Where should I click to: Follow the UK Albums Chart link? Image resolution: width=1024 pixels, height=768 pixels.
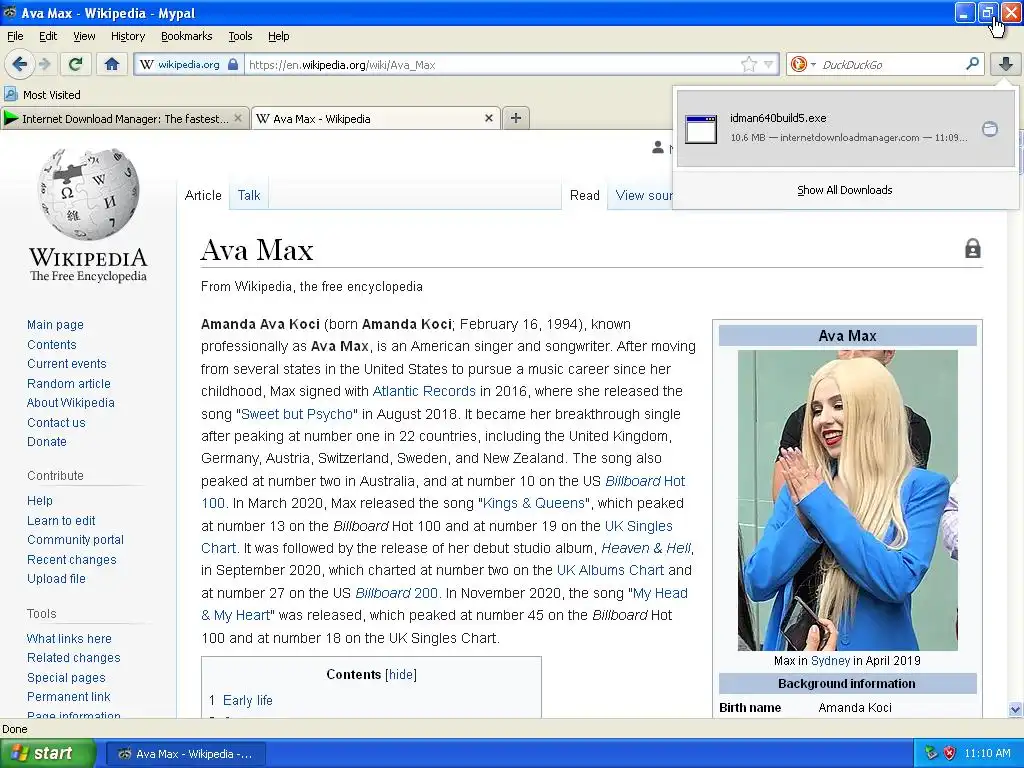tap(610, 570)
